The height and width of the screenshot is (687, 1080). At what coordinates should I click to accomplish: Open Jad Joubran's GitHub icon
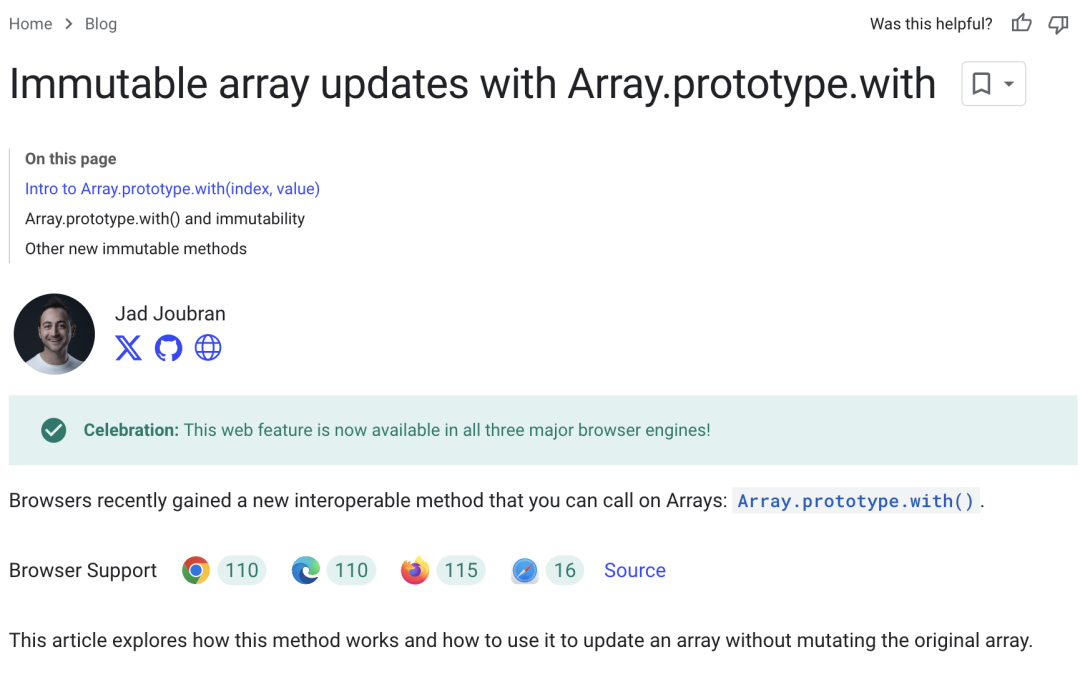point(168,348)
